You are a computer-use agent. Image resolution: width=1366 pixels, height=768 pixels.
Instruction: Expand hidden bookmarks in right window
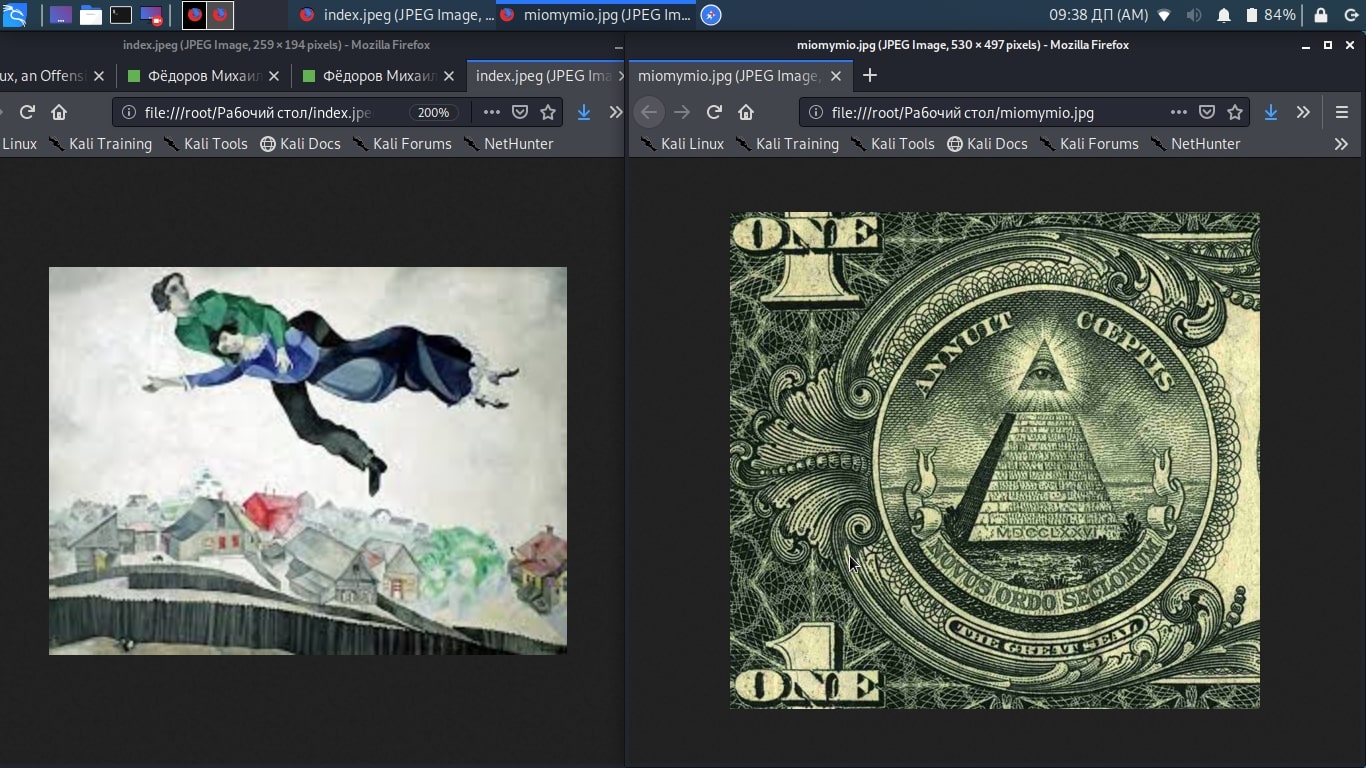coord(1341,144)
